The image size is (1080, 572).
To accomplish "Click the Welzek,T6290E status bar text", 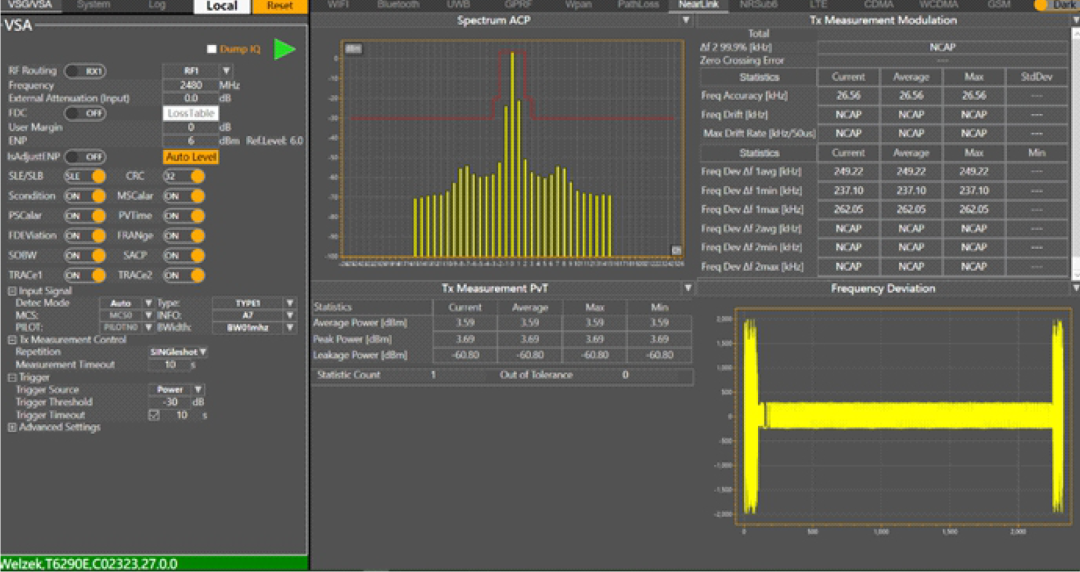I will tap(90, 564).
